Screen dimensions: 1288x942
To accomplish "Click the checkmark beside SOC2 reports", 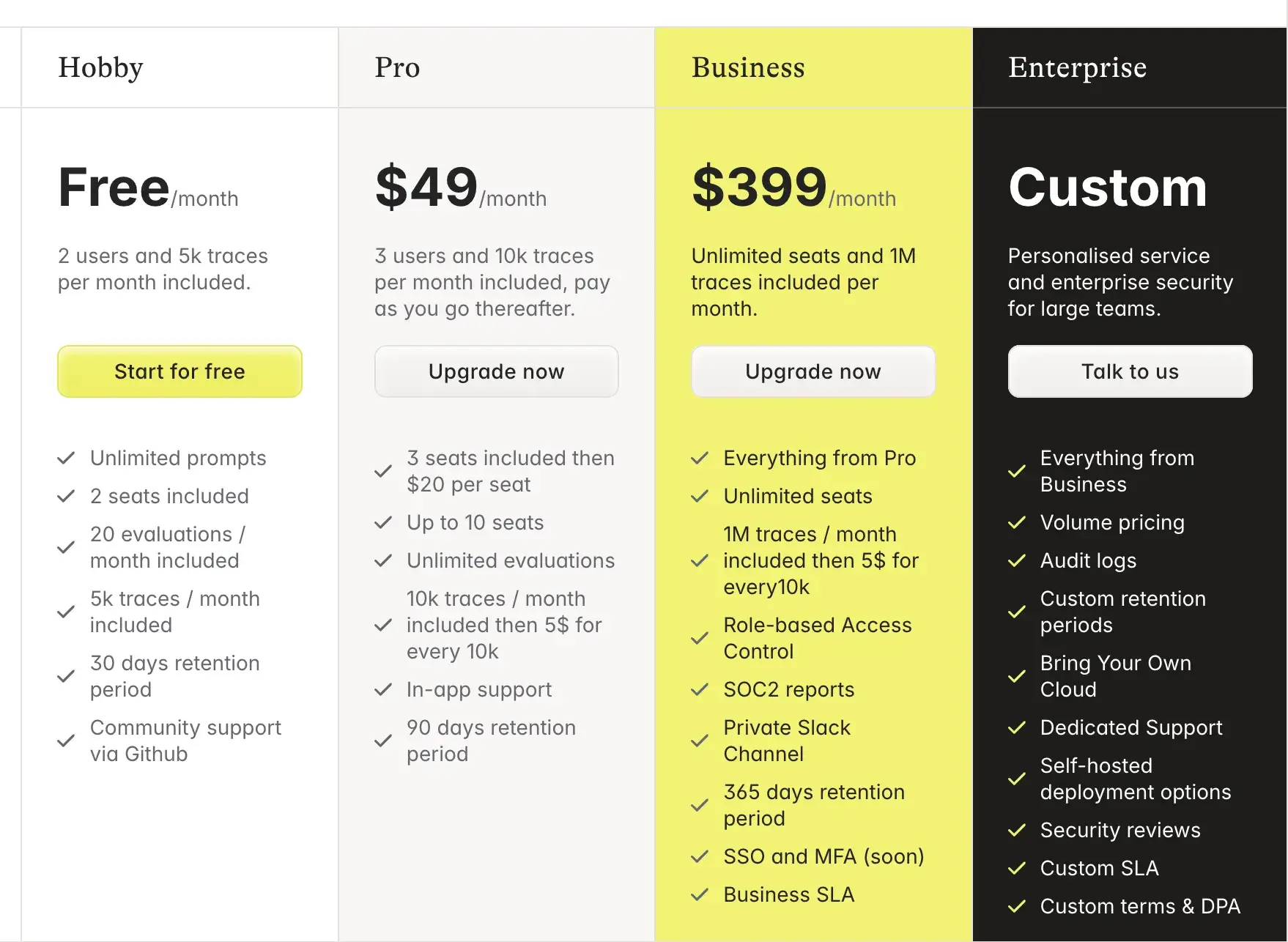I will pos(700,690).
